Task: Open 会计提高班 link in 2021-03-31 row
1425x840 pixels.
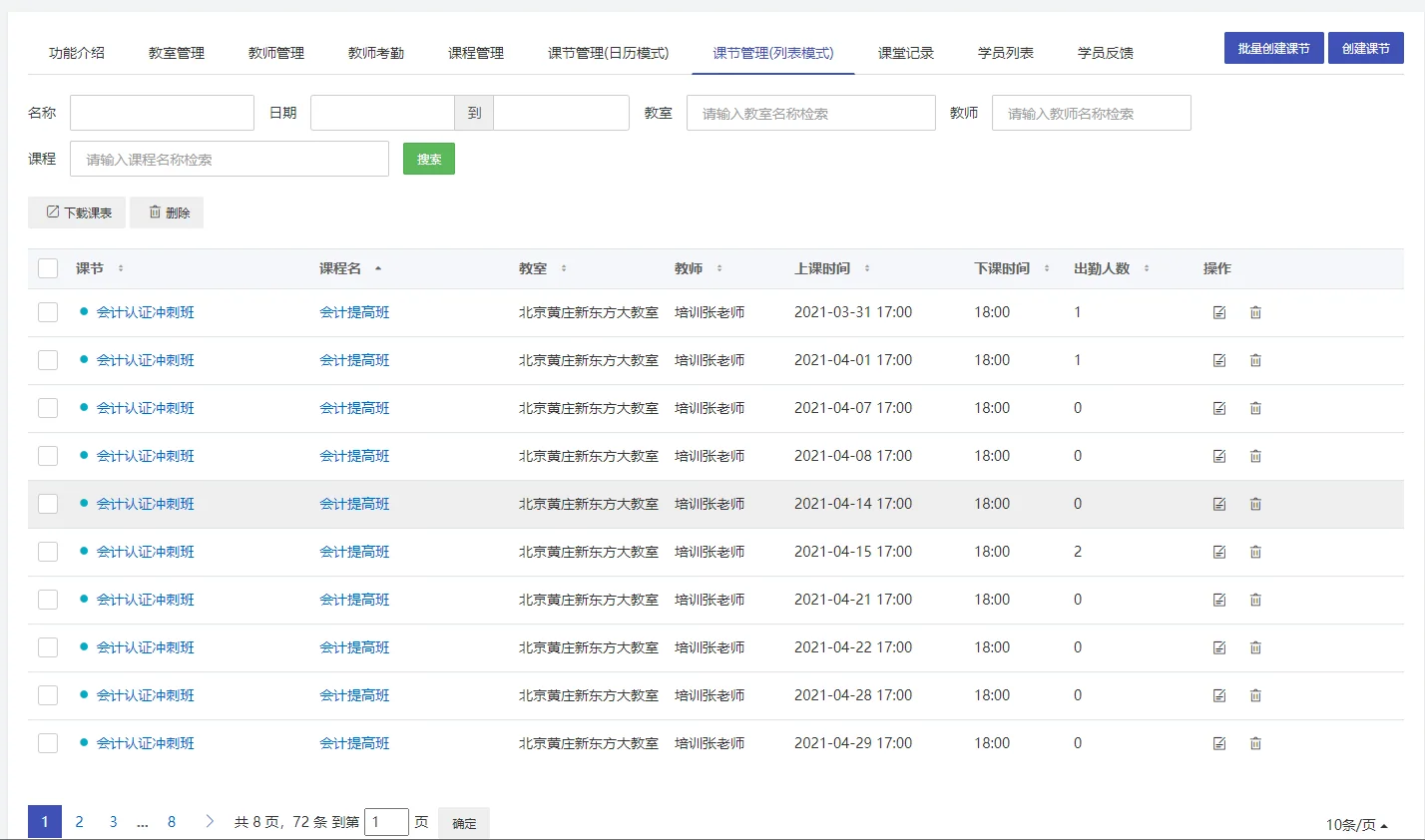Action: 354,312
